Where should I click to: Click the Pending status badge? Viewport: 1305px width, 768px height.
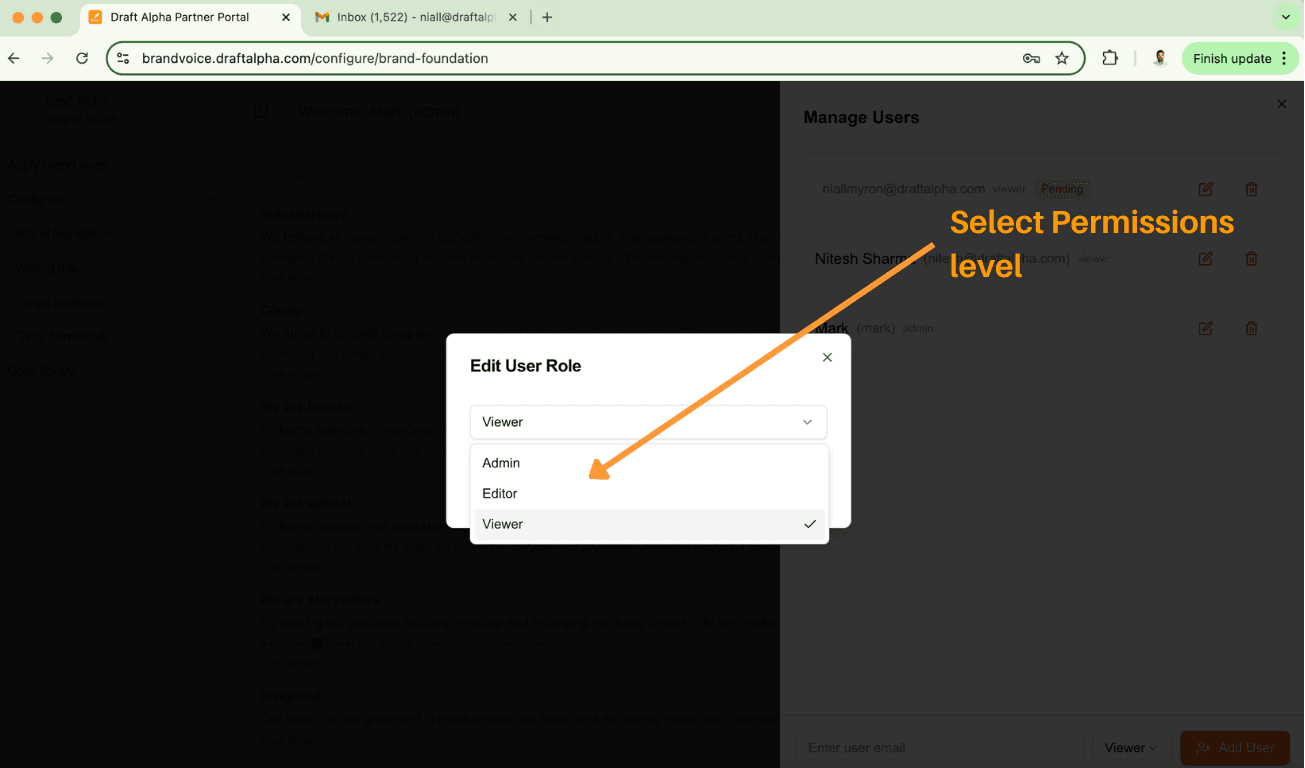1062,189
